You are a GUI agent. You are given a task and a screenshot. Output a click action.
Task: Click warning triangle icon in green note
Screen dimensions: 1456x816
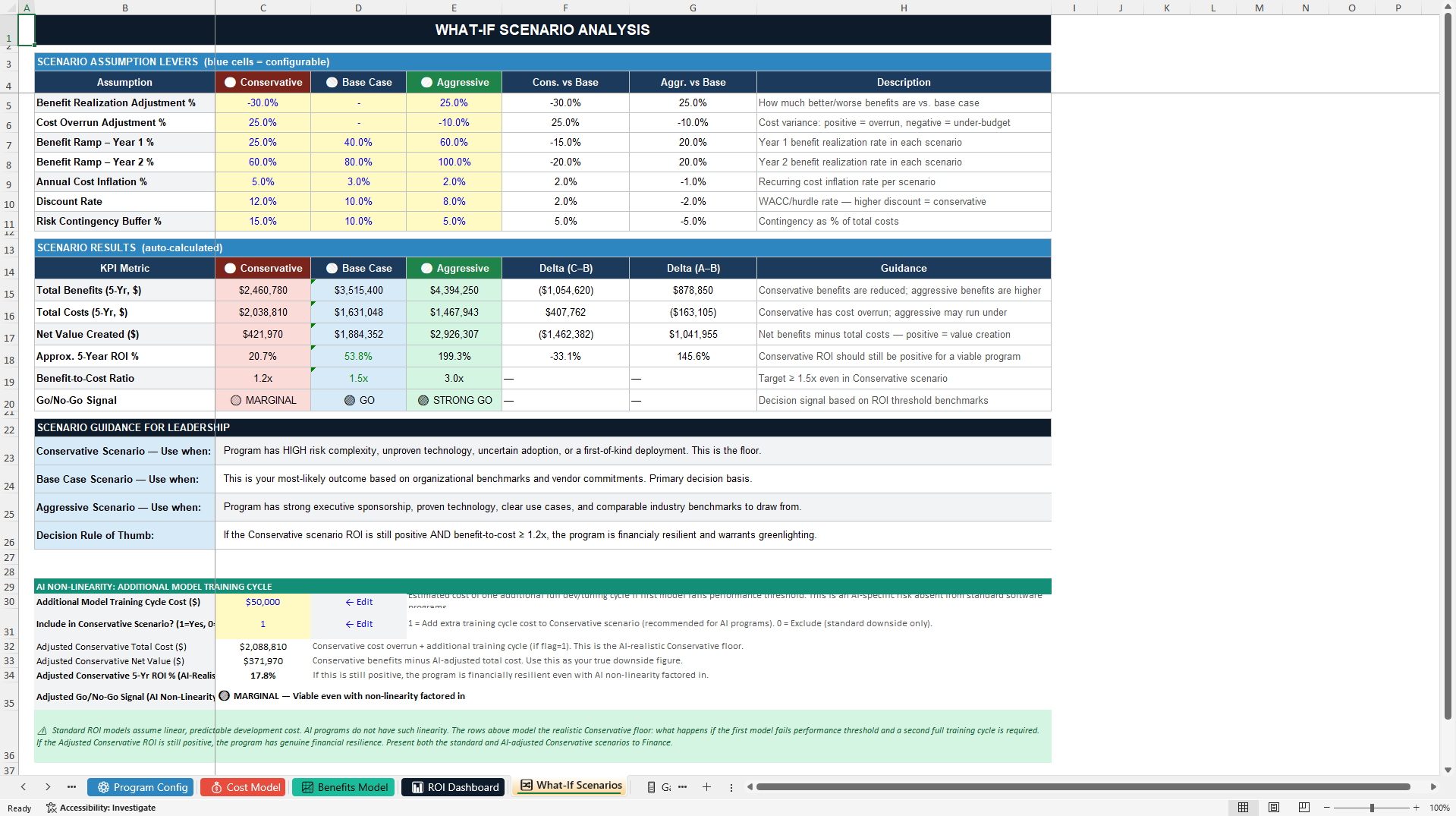(x=42, y=730)
